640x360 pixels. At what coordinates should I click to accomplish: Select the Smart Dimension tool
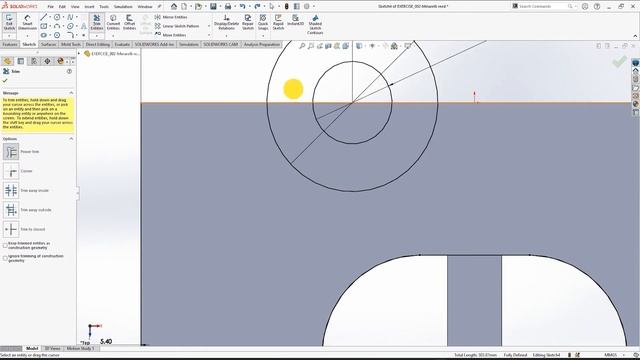point(27,22)
